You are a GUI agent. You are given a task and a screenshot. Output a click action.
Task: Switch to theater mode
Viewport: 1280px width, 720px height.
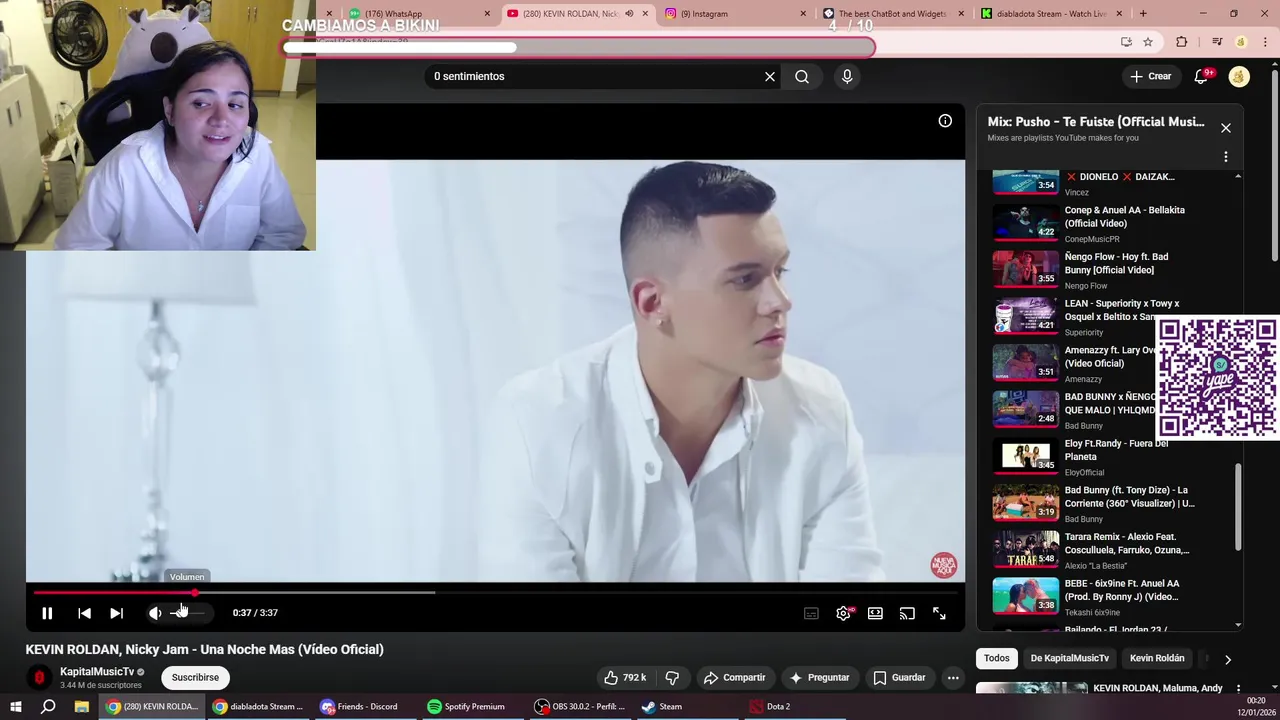(875, 613)
